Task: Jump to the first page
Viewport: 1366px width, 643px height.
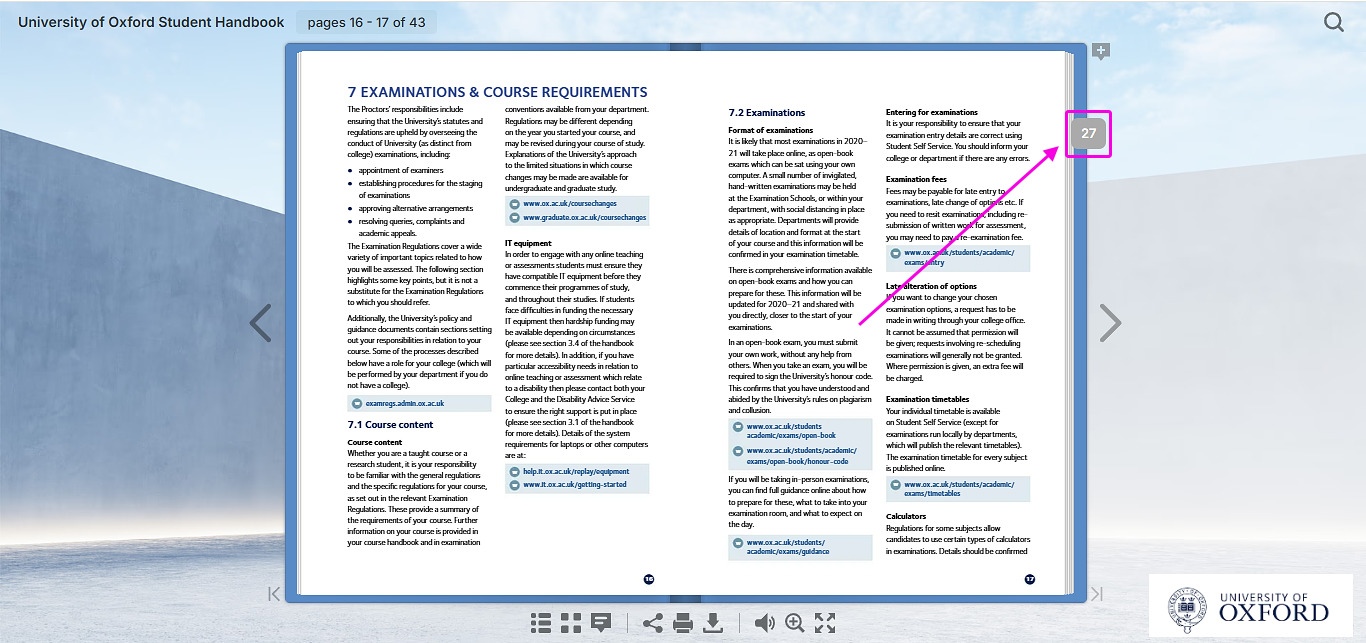Action: [x=274, y=594]
